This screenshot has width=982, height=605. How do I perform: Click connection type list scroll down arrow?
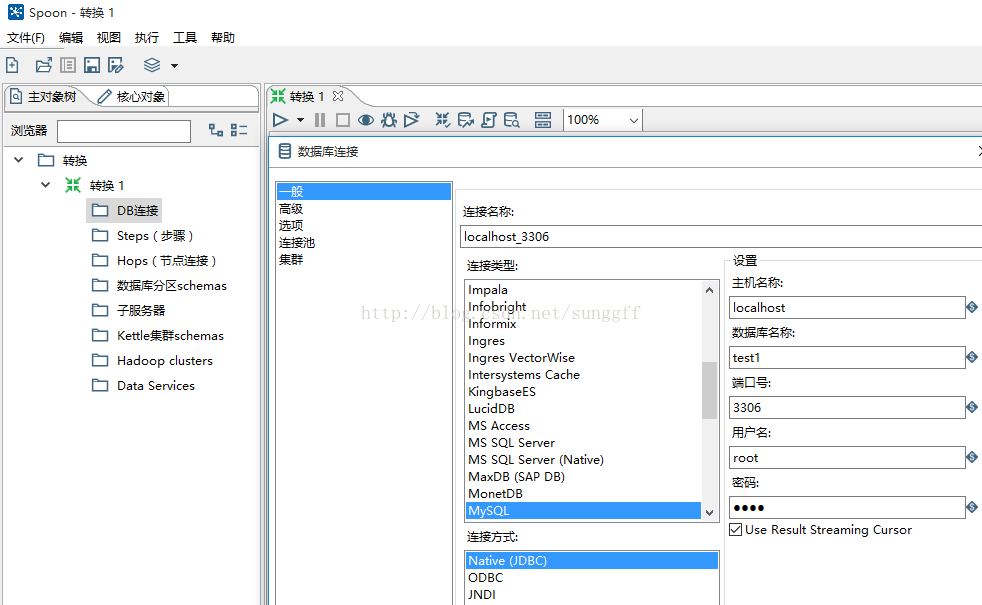coord(710,512)
